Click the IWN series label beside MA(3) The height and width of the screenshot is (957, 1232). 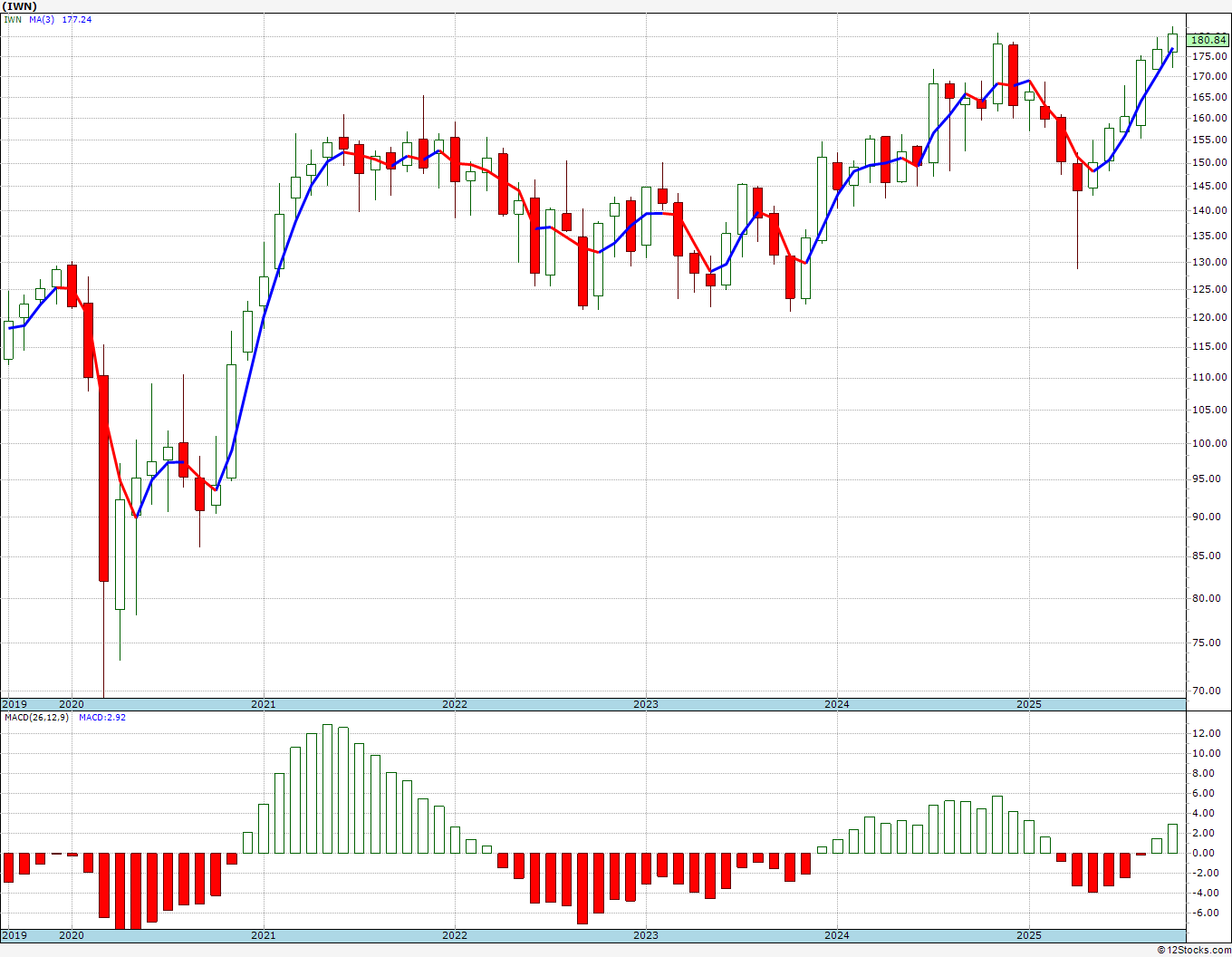[x=13, y=19]
